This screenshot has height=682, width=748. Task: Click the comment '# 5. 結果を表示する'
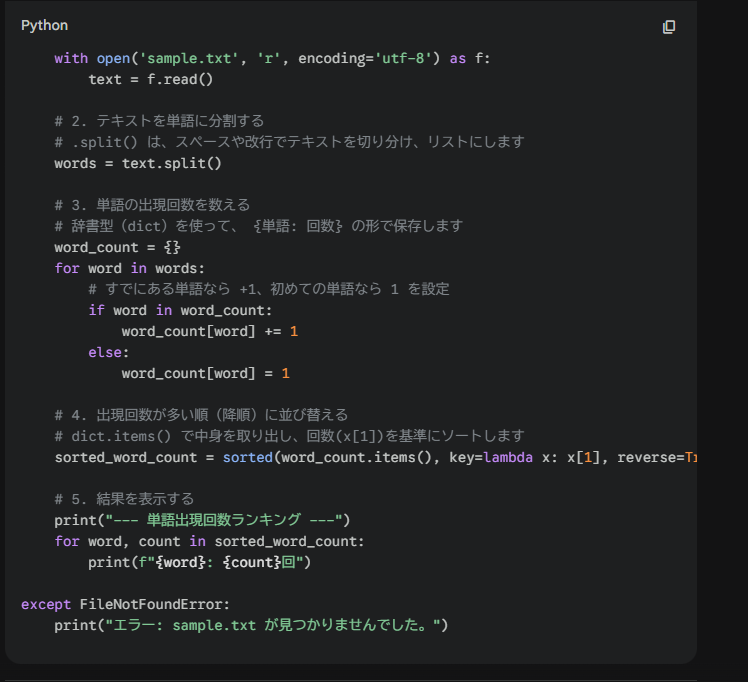(124, 499)
